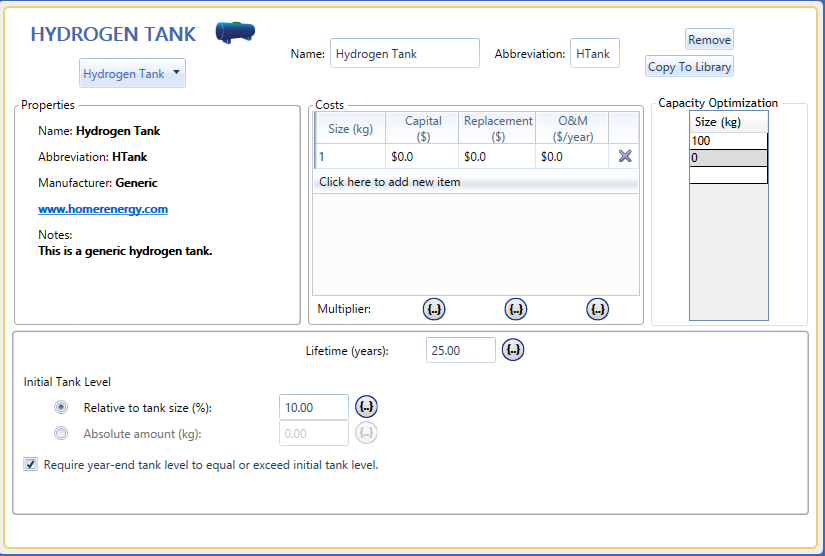Open O&M cost multiplier sensitivity button
The height and width of the screenshot is (556, 825).
598,309
